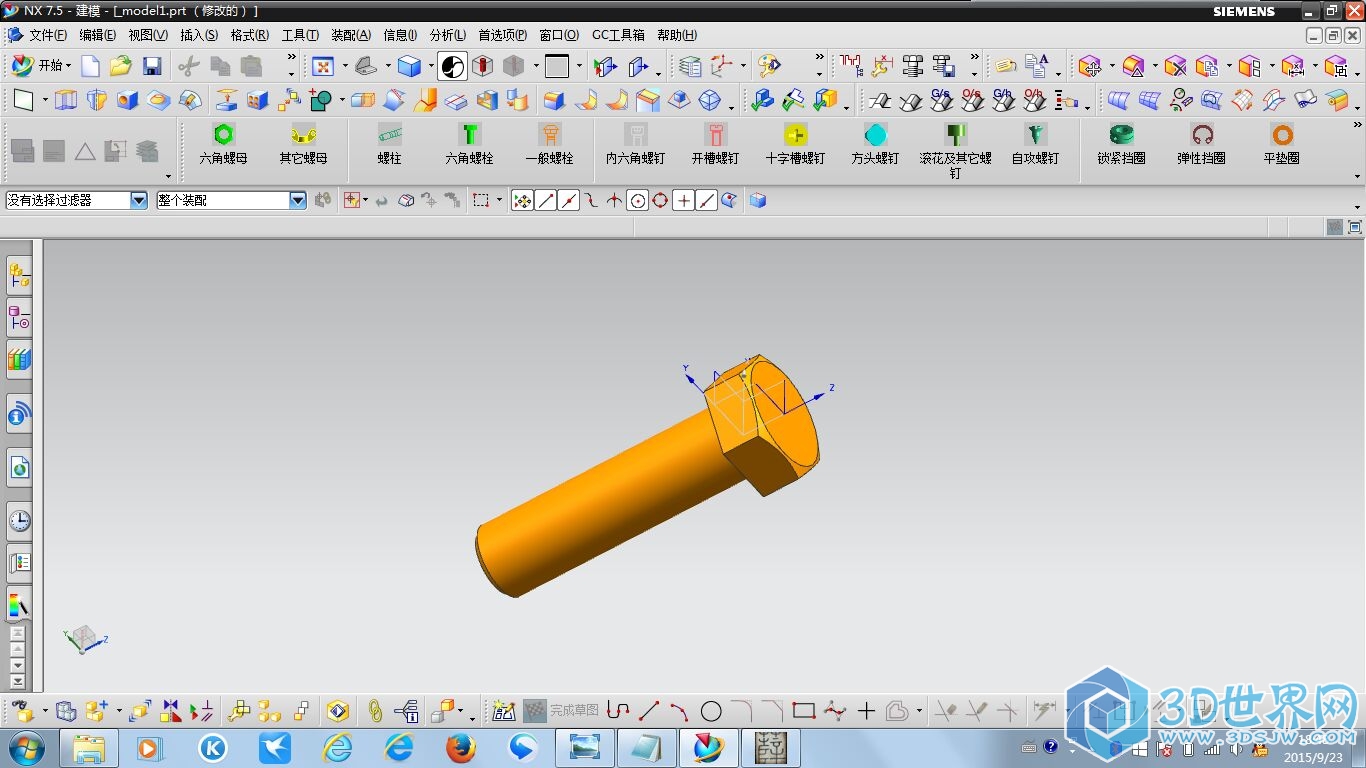Expand the 开始 start dropdown
Image resolution: width=1366 pixels, height=768 pixels.
tap(69, 66)
